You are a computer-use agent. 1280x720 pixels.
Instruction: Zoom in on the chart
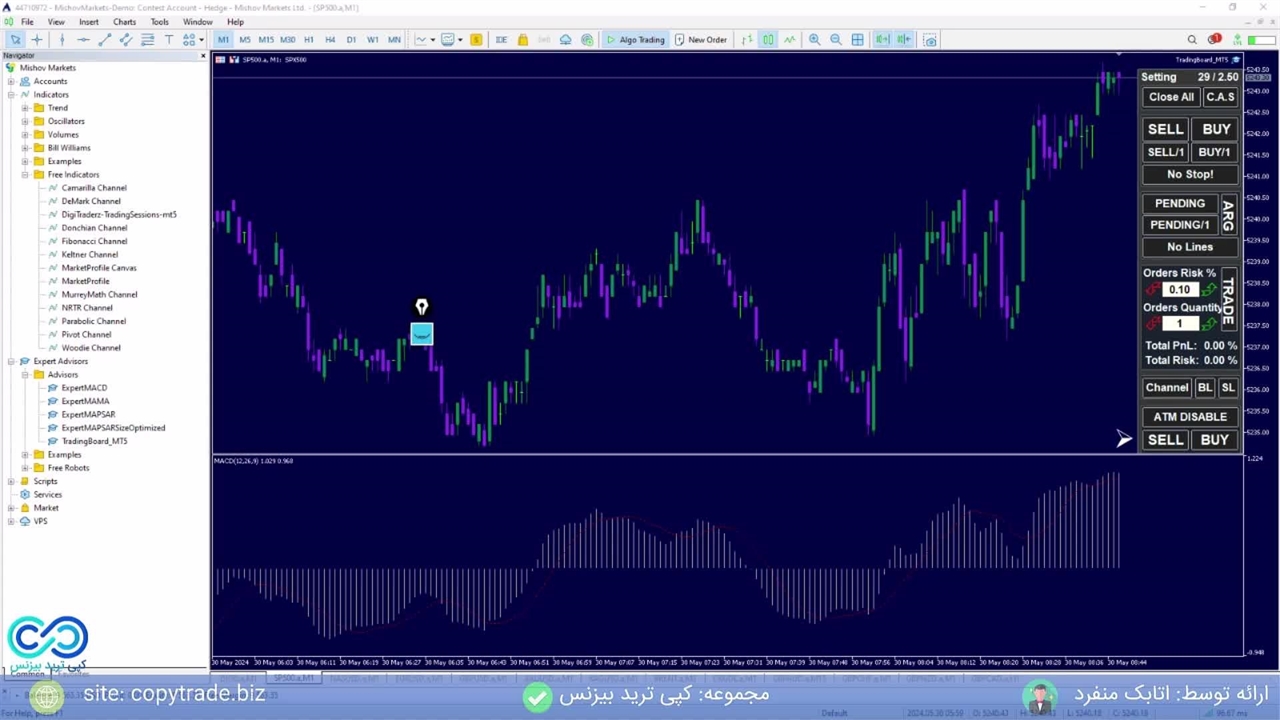click(x=814, y=40)
